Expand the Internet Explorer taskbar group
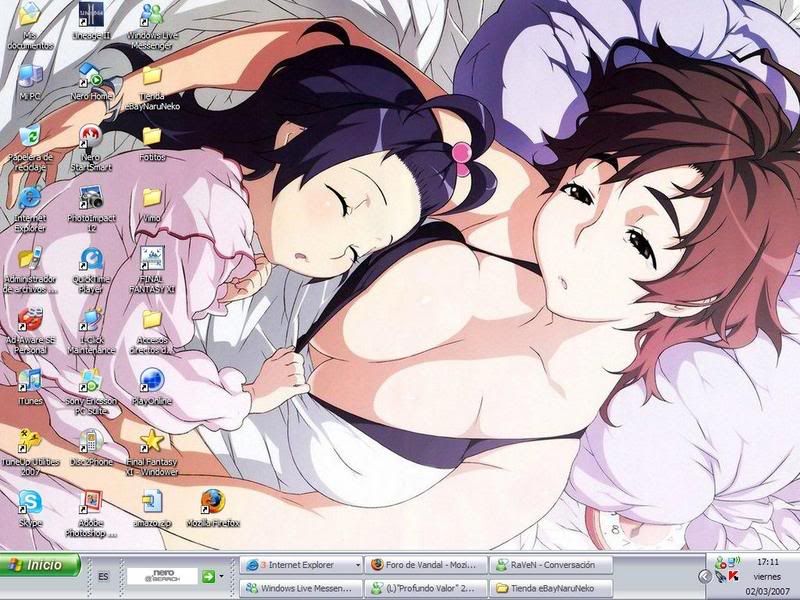800x600 pixels. [x=301, y=565]
